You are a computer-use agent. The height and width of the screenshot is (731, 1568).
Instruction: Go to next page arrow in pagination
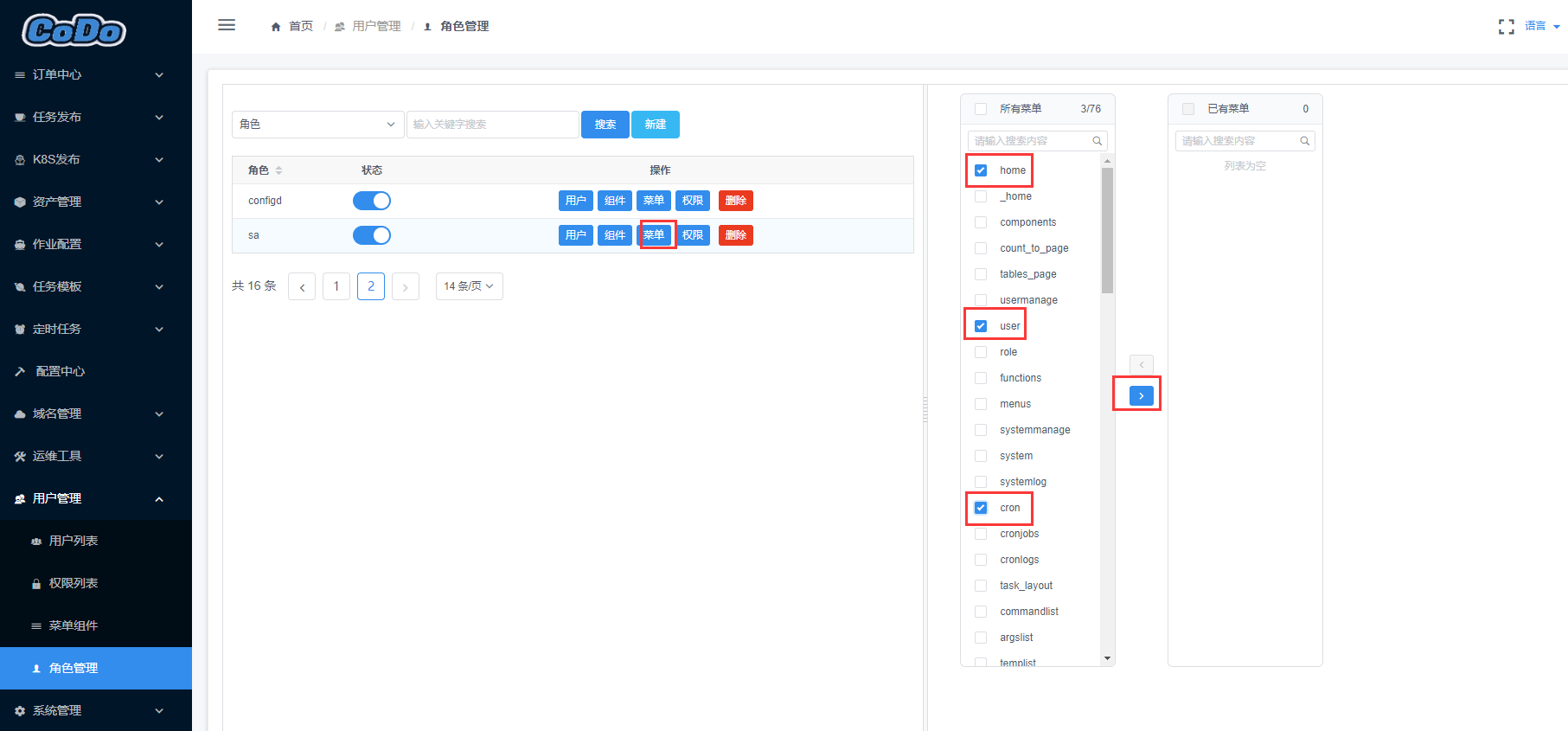pyautogui.click(x=406, y=286)
